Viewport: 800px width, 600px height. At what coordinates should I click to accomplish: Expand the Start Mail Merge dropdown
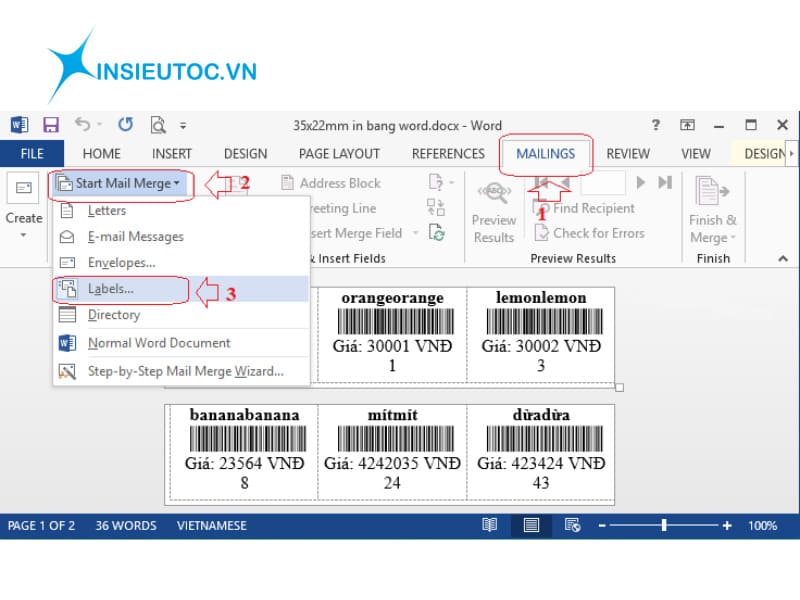[120, 183]
